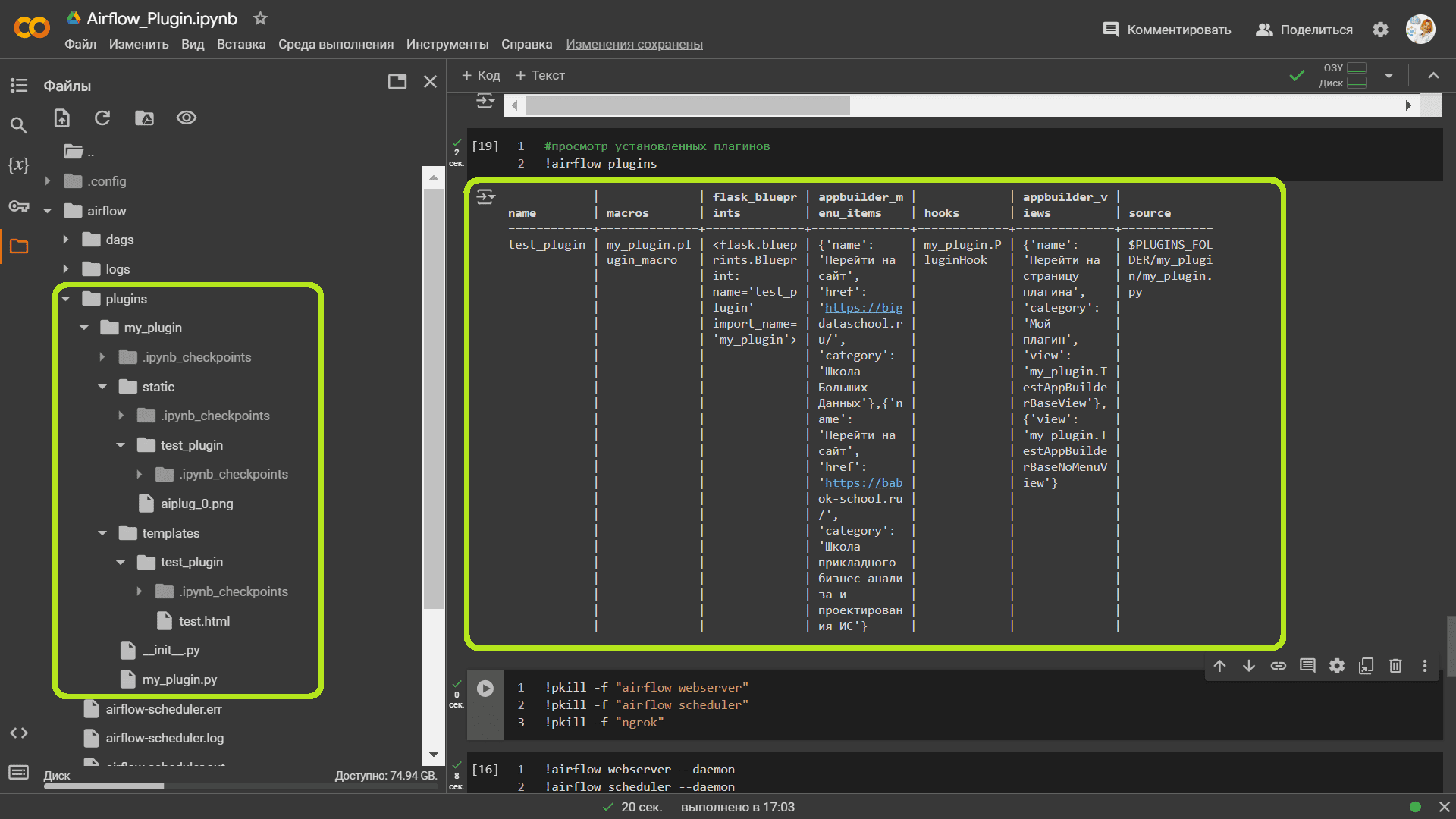Toggle show hidden files eye icon
The image size is (1456, 819).
187,118
